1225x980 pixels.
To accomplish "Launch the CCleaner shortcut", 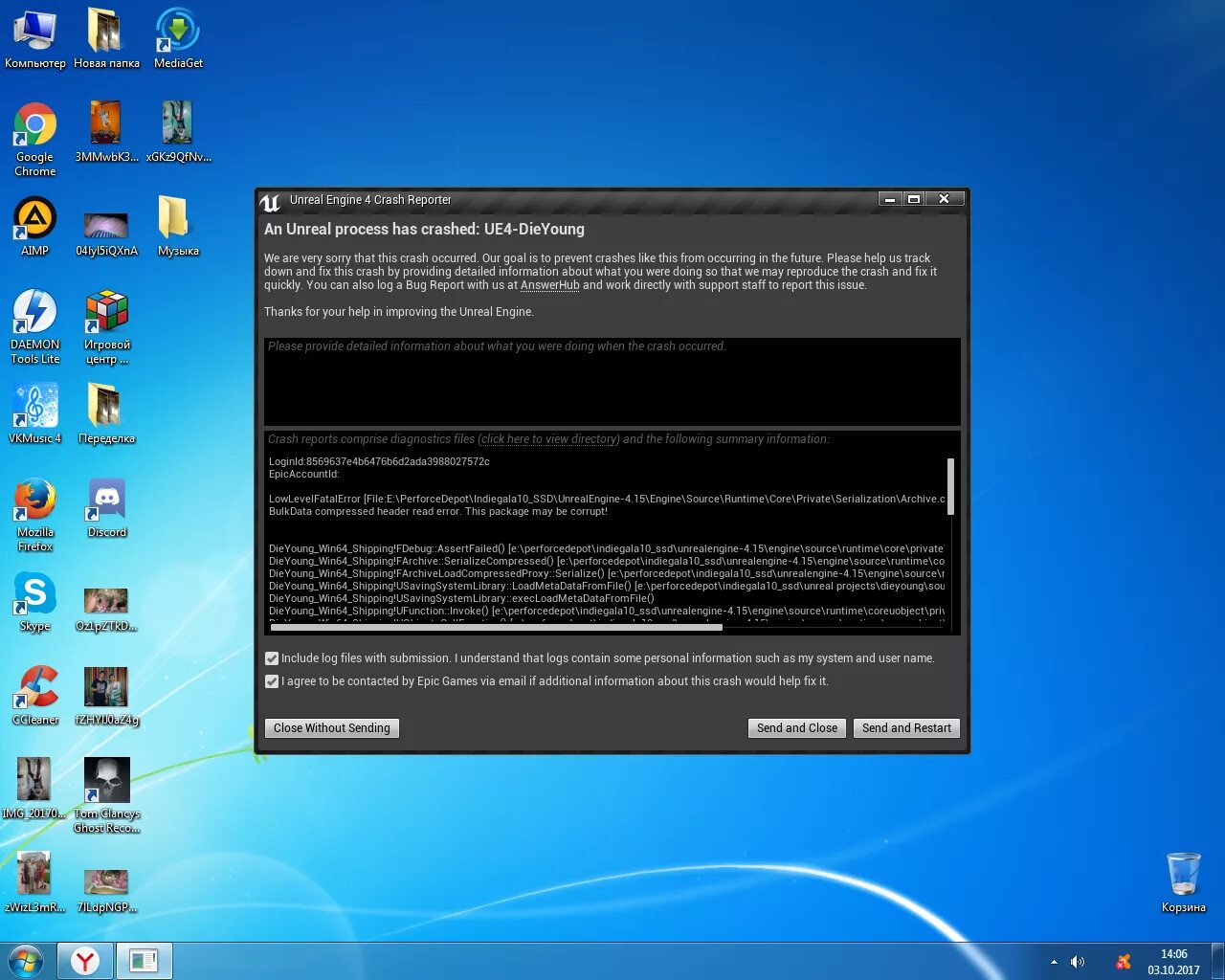I will (x=35, y=695).
